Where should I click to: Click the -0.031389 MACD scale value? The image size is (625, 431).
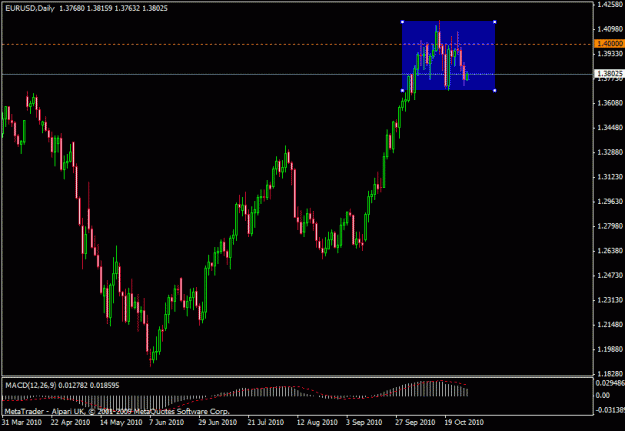pyautogui.click(x=610, y=410)
